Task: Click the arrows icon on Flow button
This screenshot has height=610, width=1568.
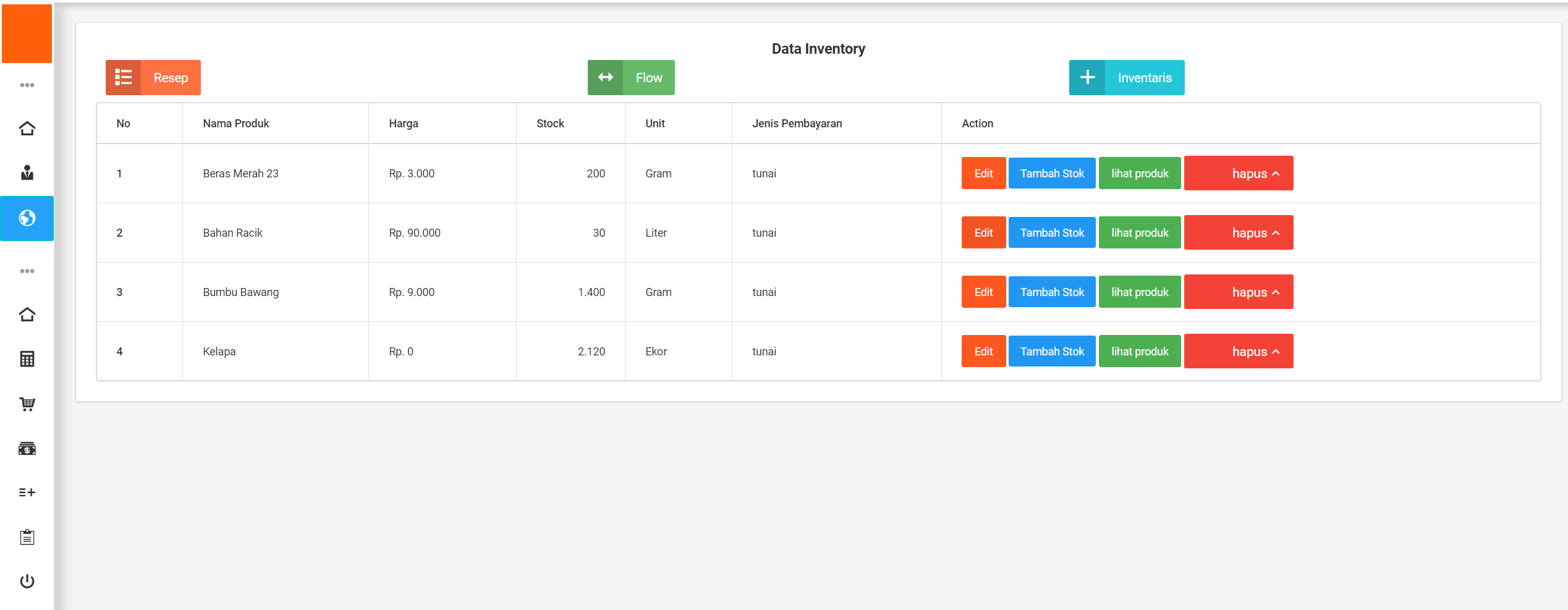Action: pyautogui.click(x=606, y=77)
